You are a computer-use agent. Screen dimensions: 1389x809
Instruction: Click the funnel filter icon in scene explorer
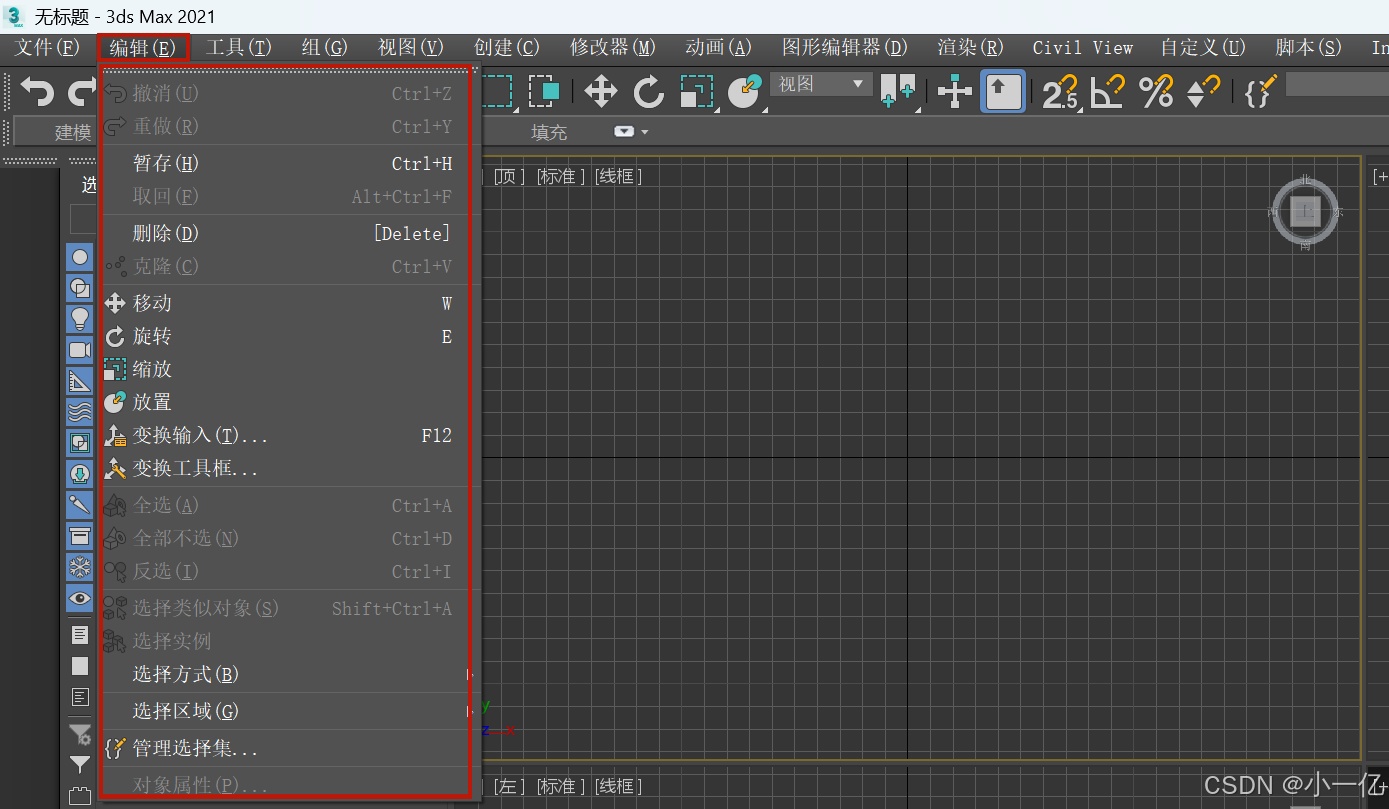(x=80, y=765)
